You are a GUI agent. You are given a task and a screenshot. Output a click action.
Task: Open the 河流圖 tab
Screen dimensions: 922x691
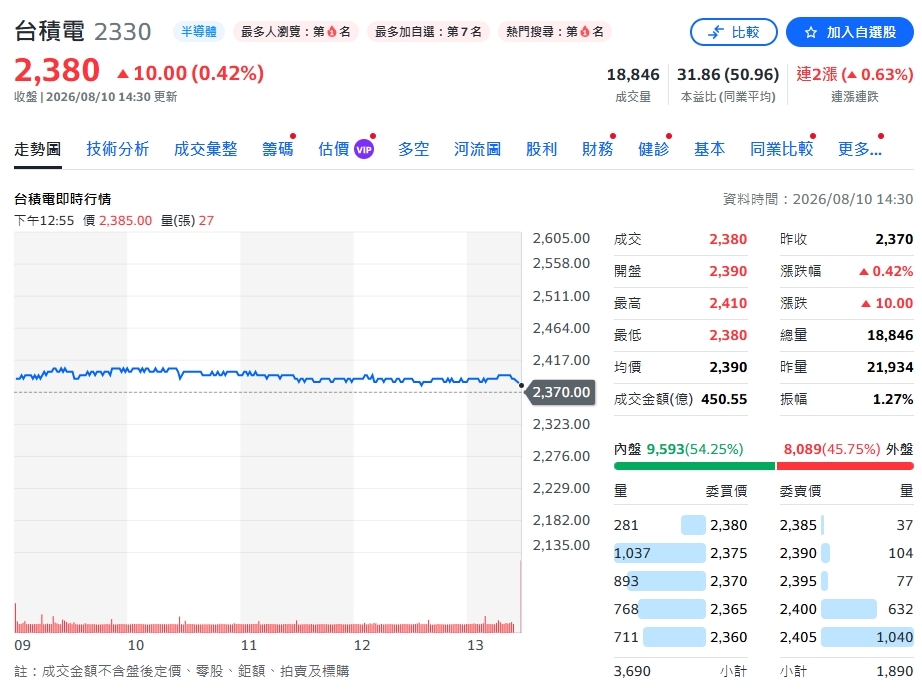pos(477,149)
